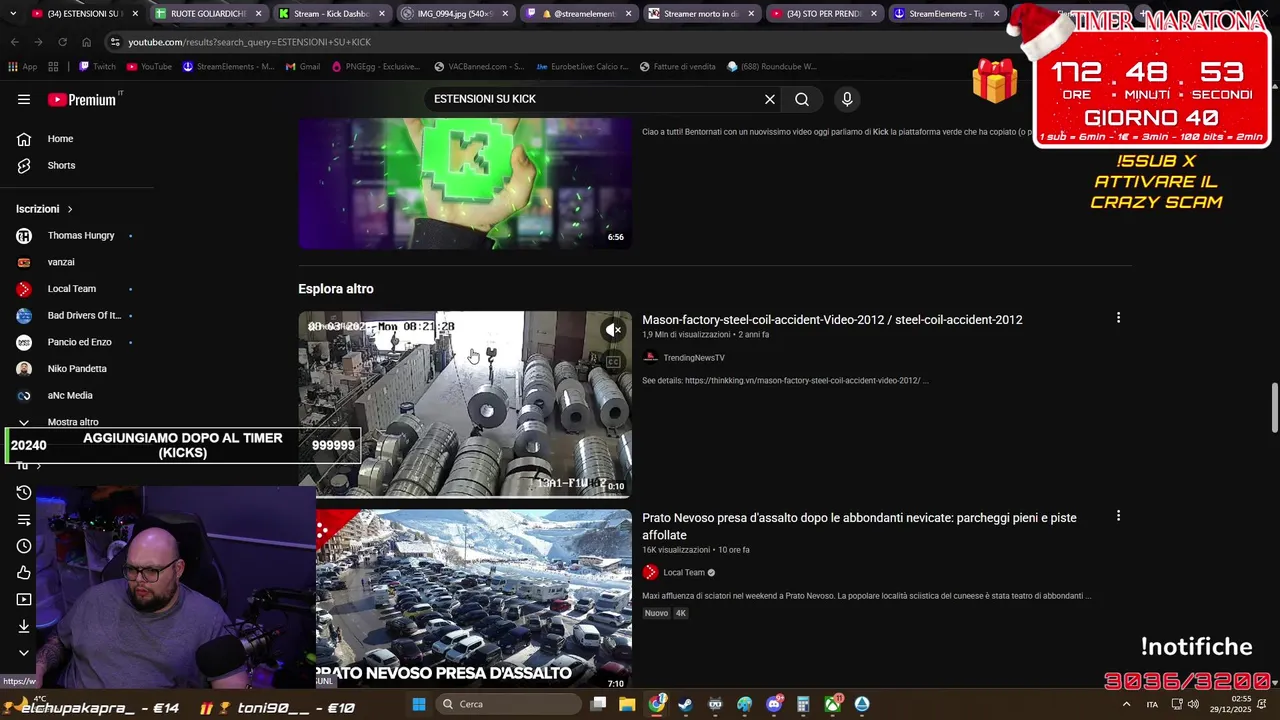Switch to Stream - Kick Dashboard tab
Viewport: 1280px width, 720px height.
coord(331,14)
